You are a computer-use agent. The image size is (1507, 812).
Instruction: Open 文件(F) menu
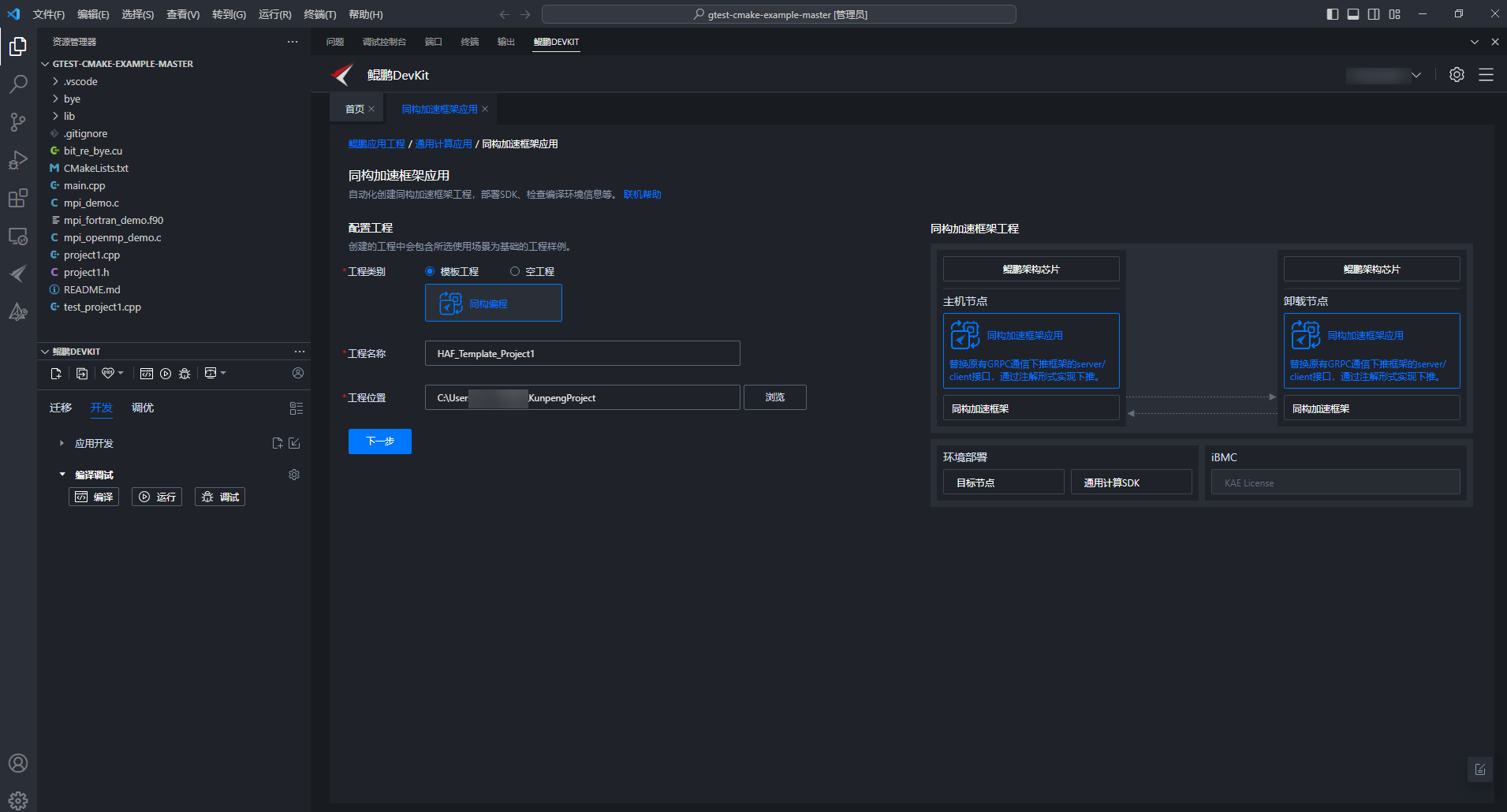(x=49, y=14)
